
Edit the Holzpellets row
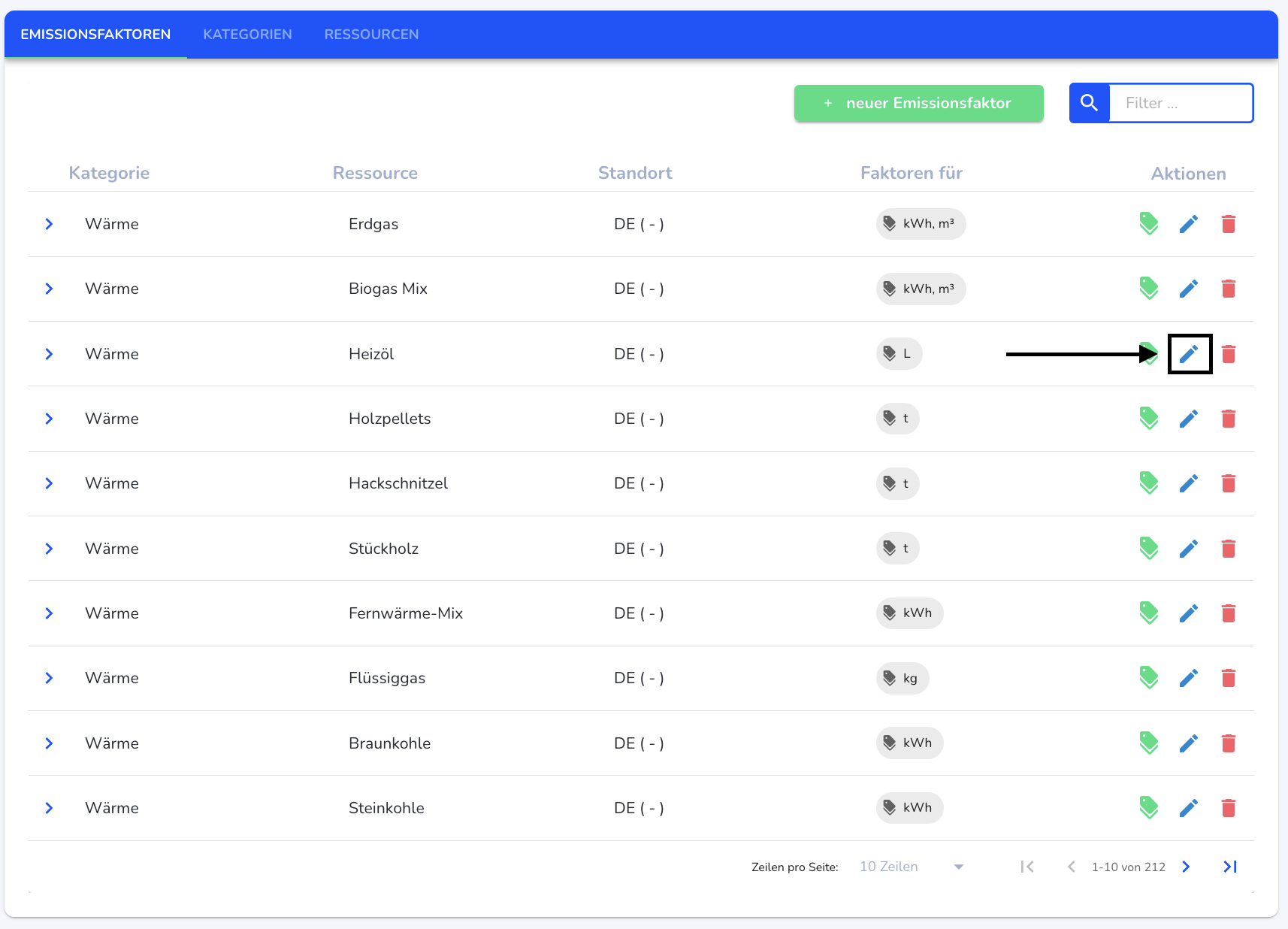click(1189, 419)
